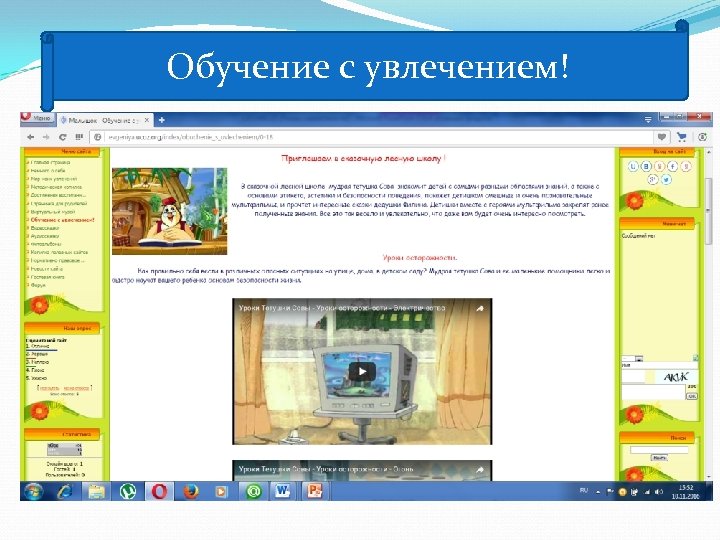Open a new tab with plus button
Screen dimensions: 720x540
162,120
